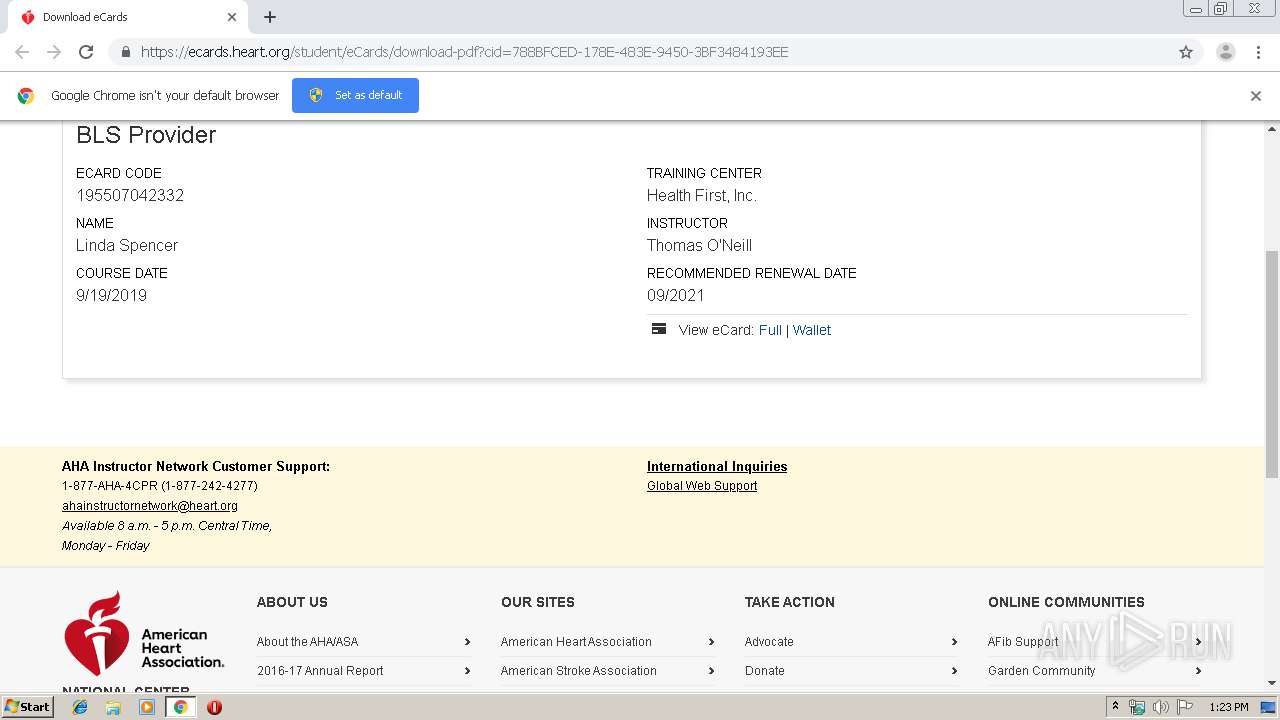Click chevron next to American Heart Association

pos(711,642)
